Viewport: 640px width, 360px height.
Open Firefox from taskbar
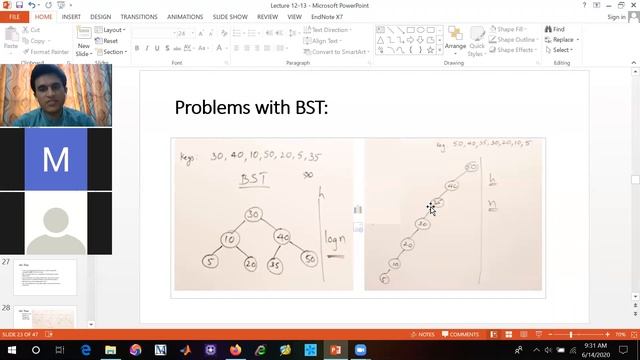tap(236, 350)
